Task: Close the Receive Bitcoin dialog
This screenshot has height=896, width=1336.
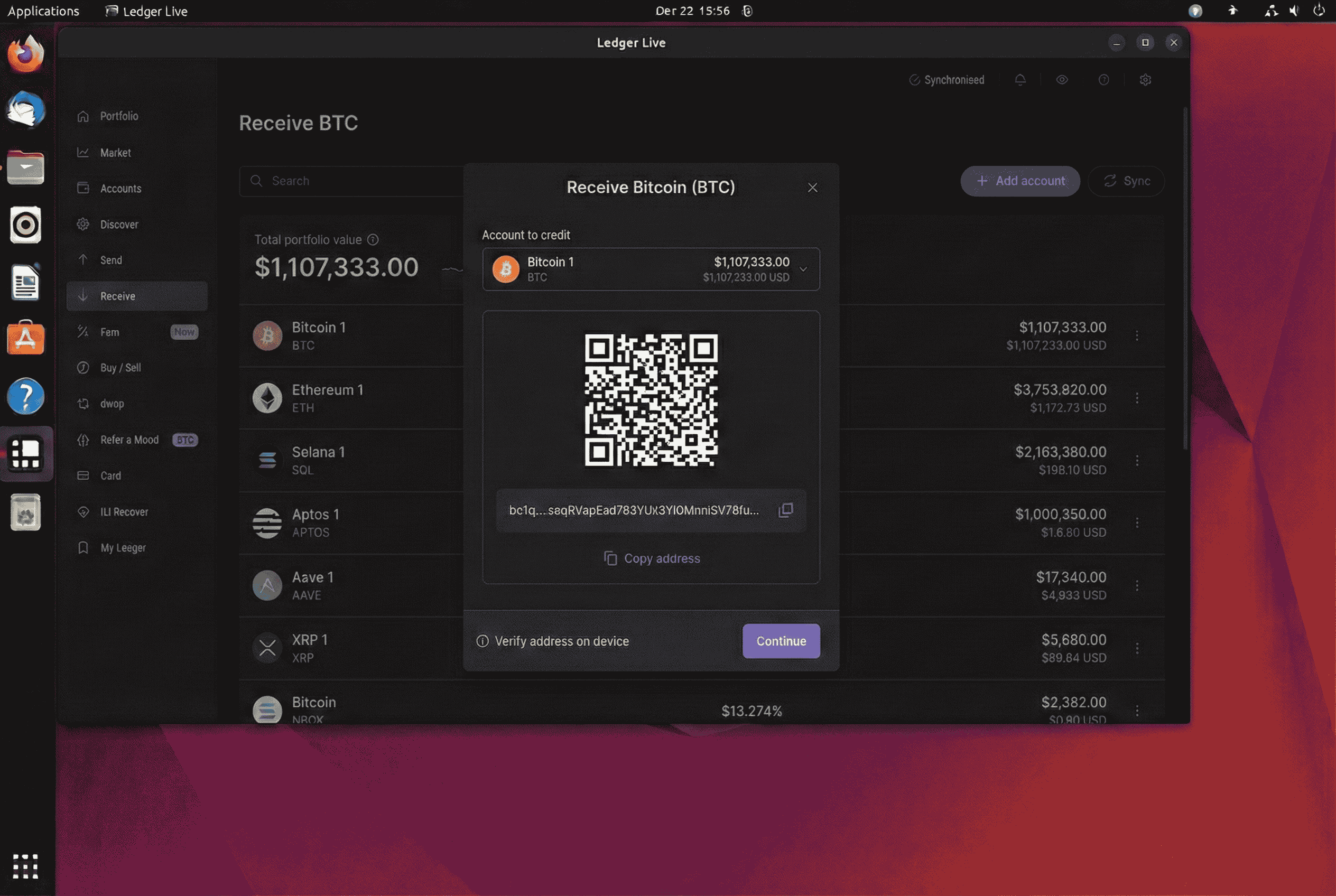Action: point(812,188)
